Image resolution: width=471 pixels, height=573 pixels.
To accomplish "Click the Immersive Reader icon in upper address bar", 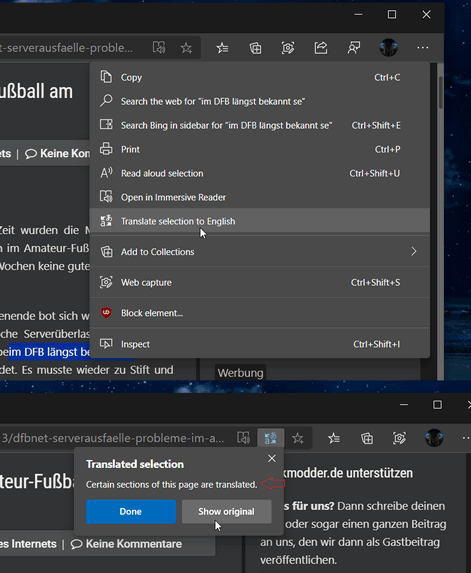I will tap(159, 48).
